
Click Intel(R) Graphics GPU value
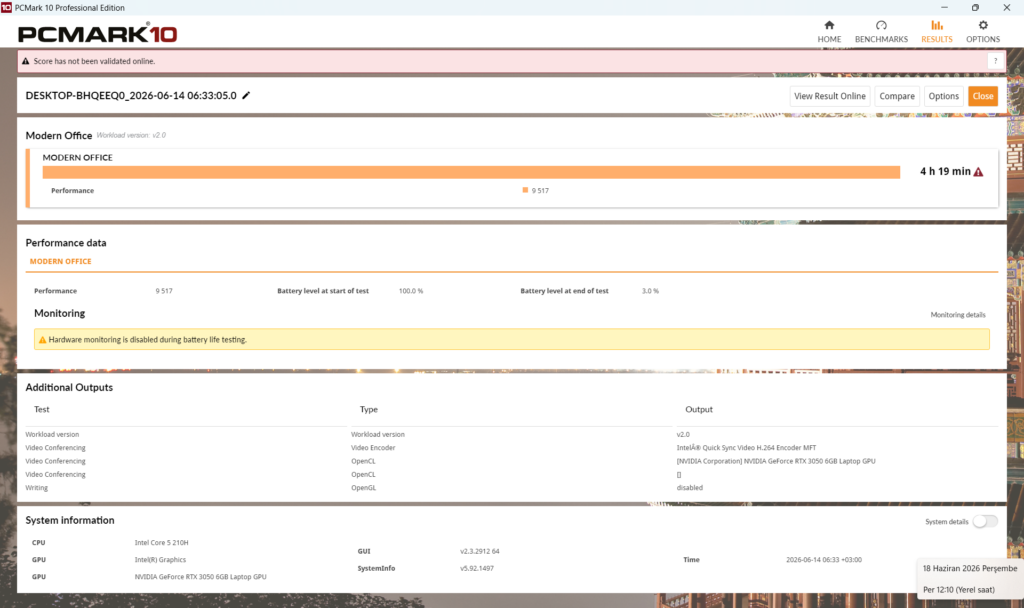point(160,560)
